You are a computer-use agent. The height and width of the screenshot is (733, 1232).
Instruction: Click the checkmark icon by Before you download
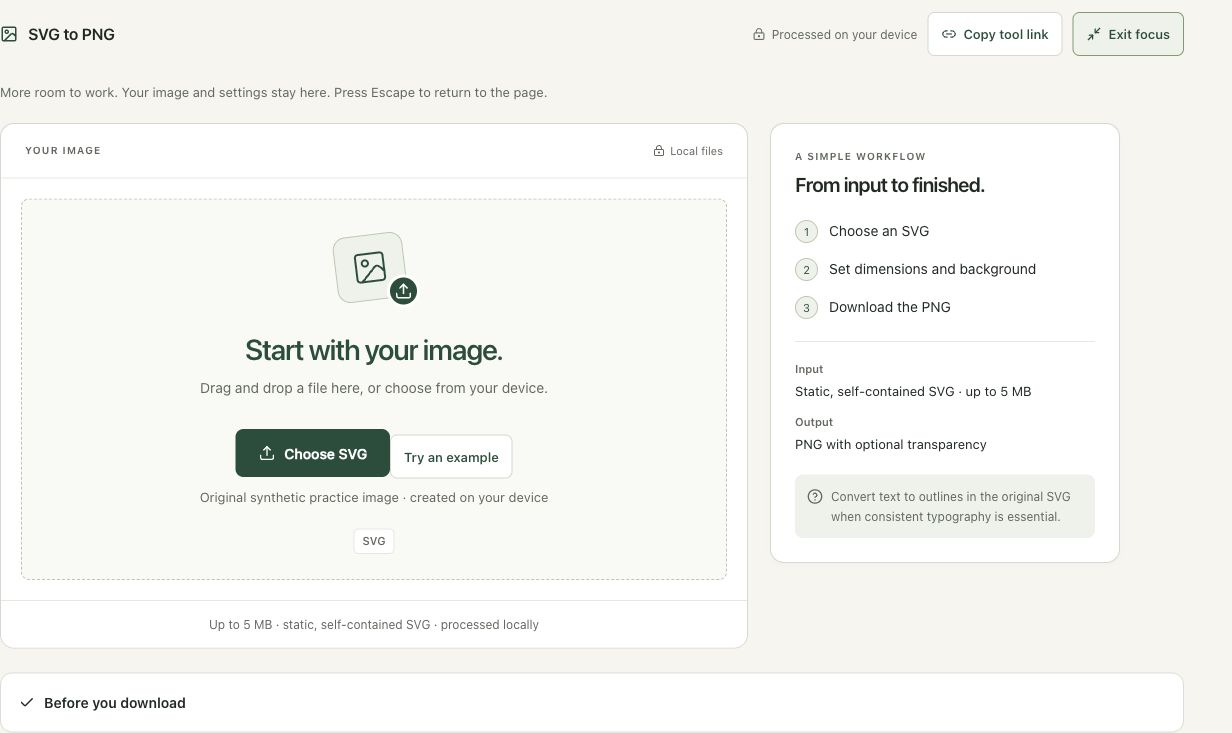tap(27, 702)
